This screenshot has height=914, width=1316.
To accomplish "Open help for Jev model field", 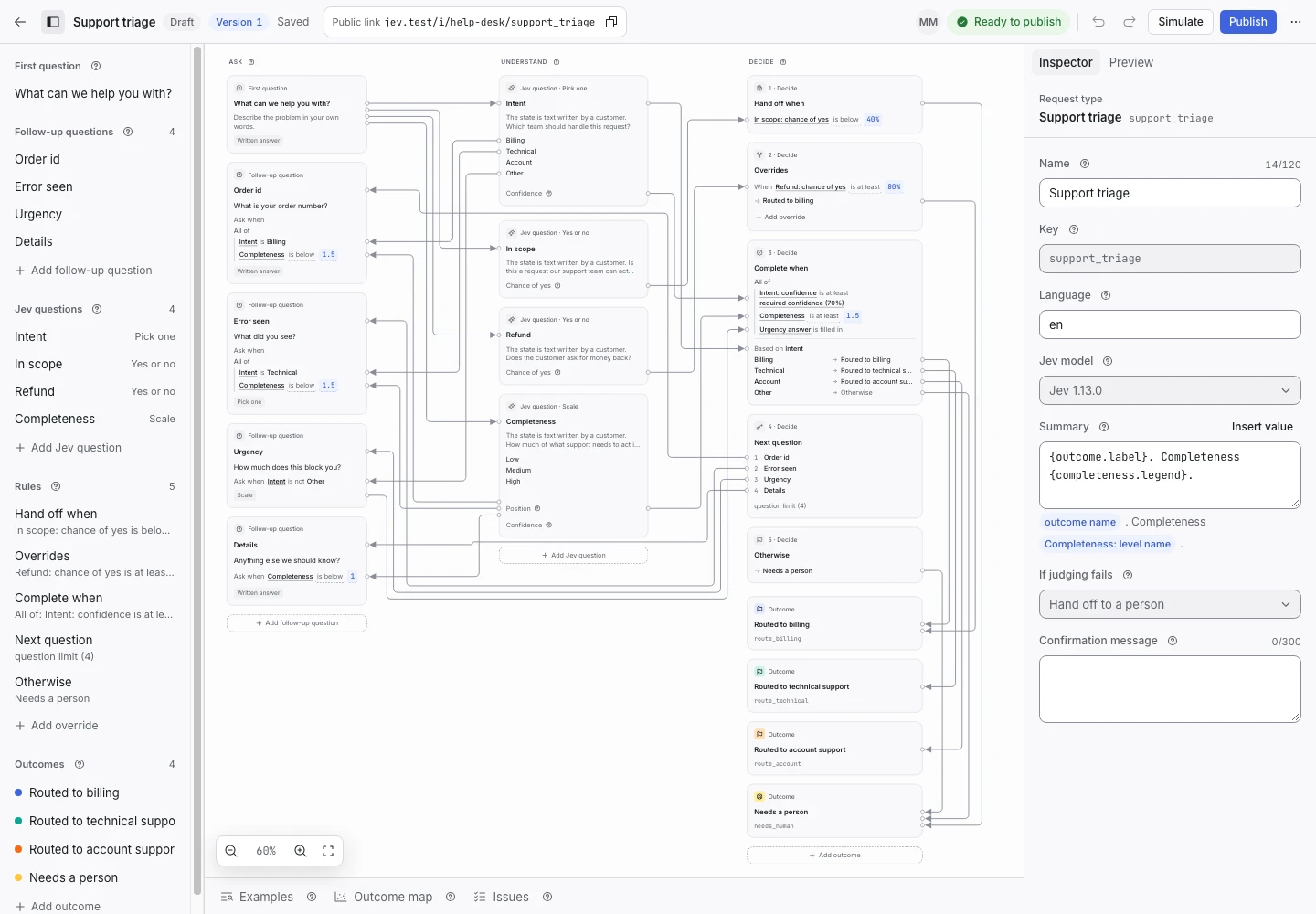I will 1108,361.
